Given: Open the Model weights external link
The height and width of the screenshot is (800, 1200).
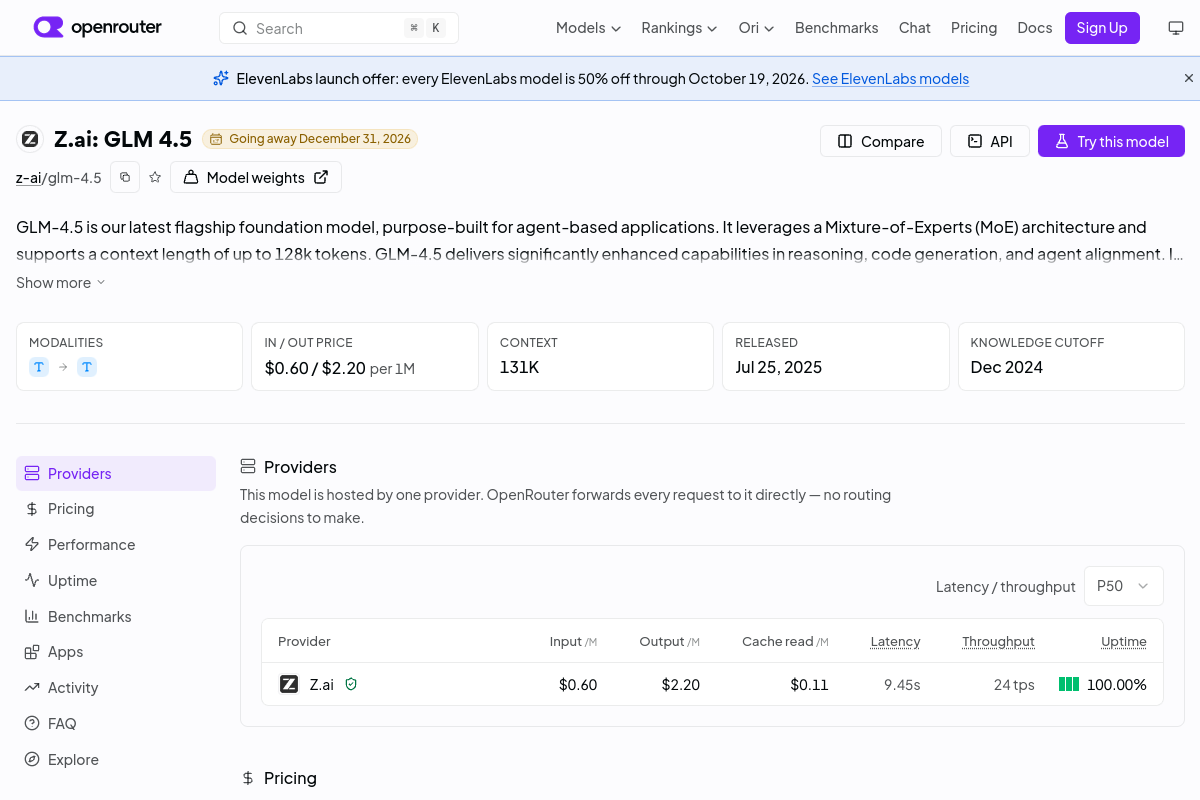Looking at the screenshot, I should [256, 177].
